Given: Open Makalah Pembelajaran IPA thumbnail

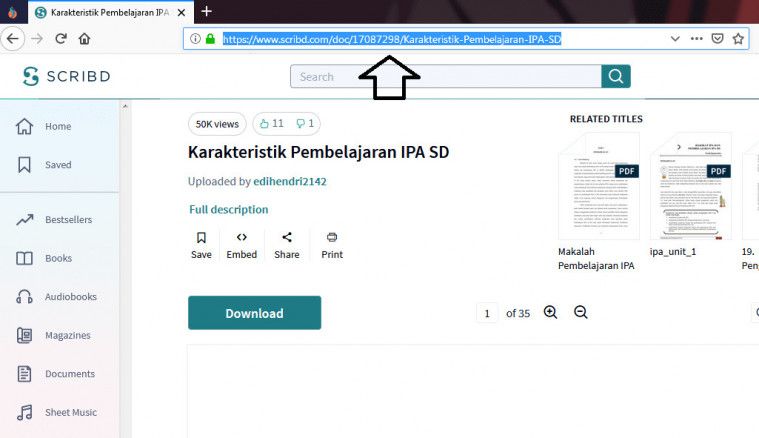Looking at the screenshot, I should click(599, 186).
